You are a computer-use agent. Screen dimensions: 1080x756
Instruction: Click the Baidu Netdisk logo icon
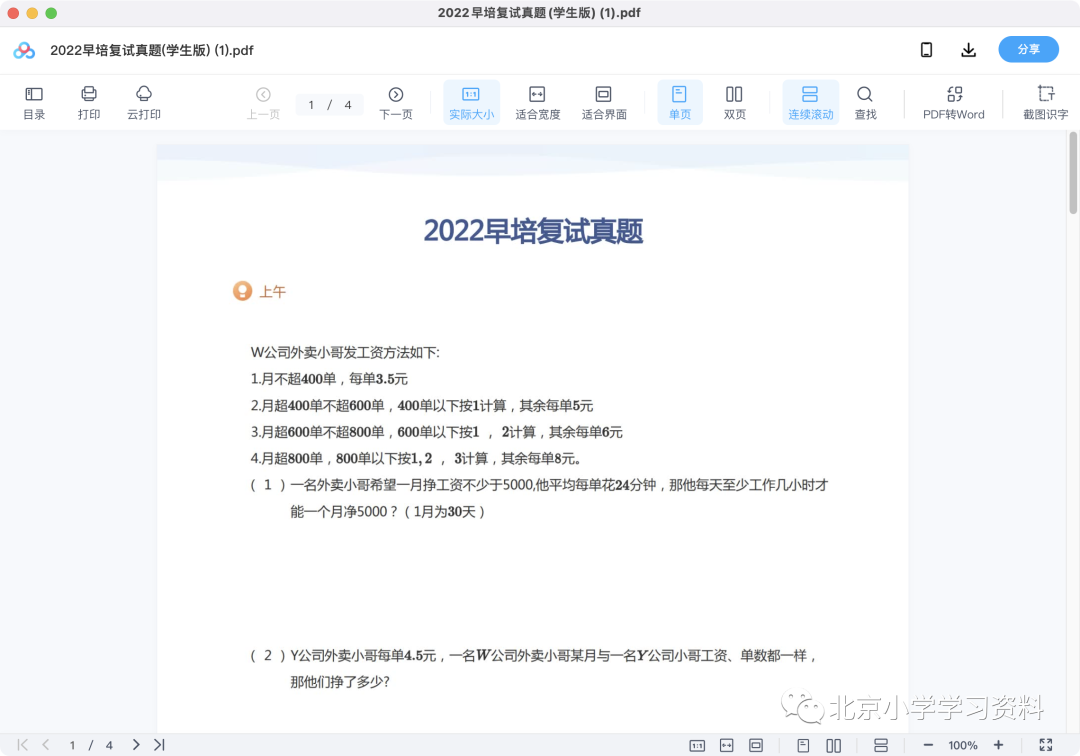(24, 50)
